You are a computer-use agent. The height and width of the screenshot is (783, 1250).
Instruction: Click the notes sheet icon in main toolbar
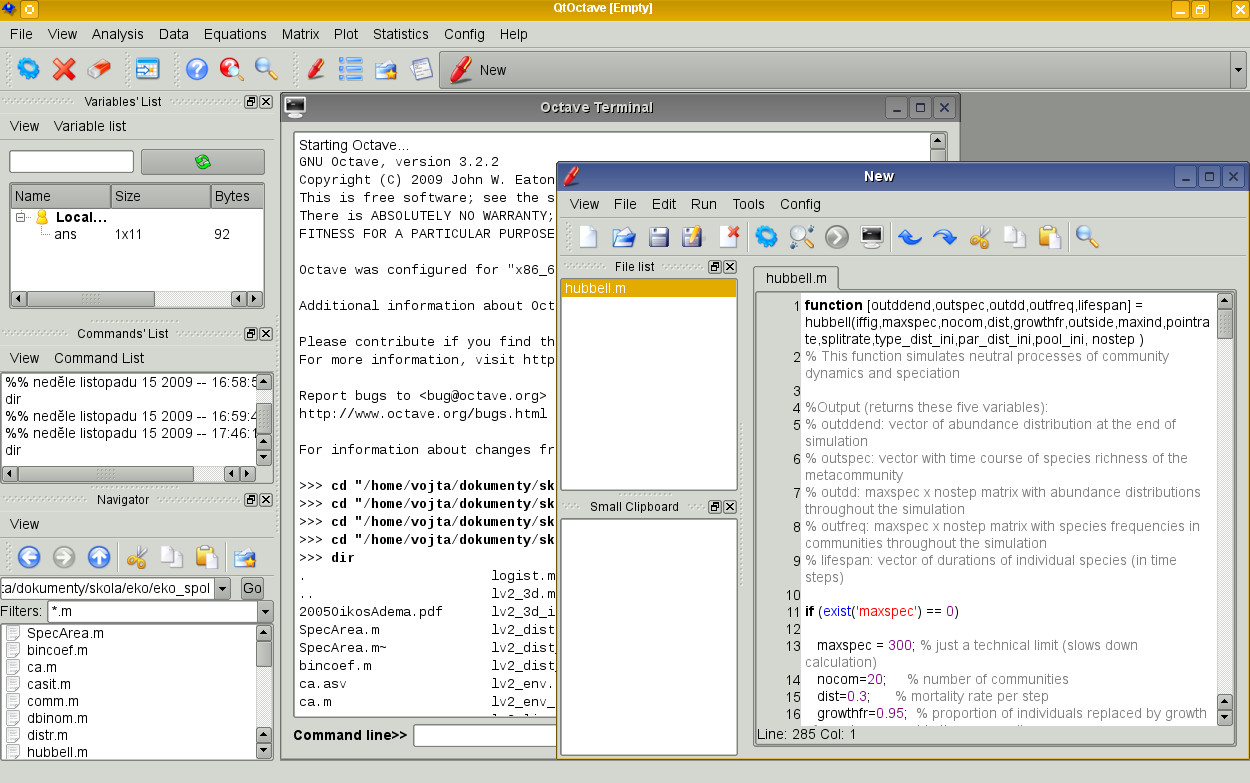click(421, 69)
